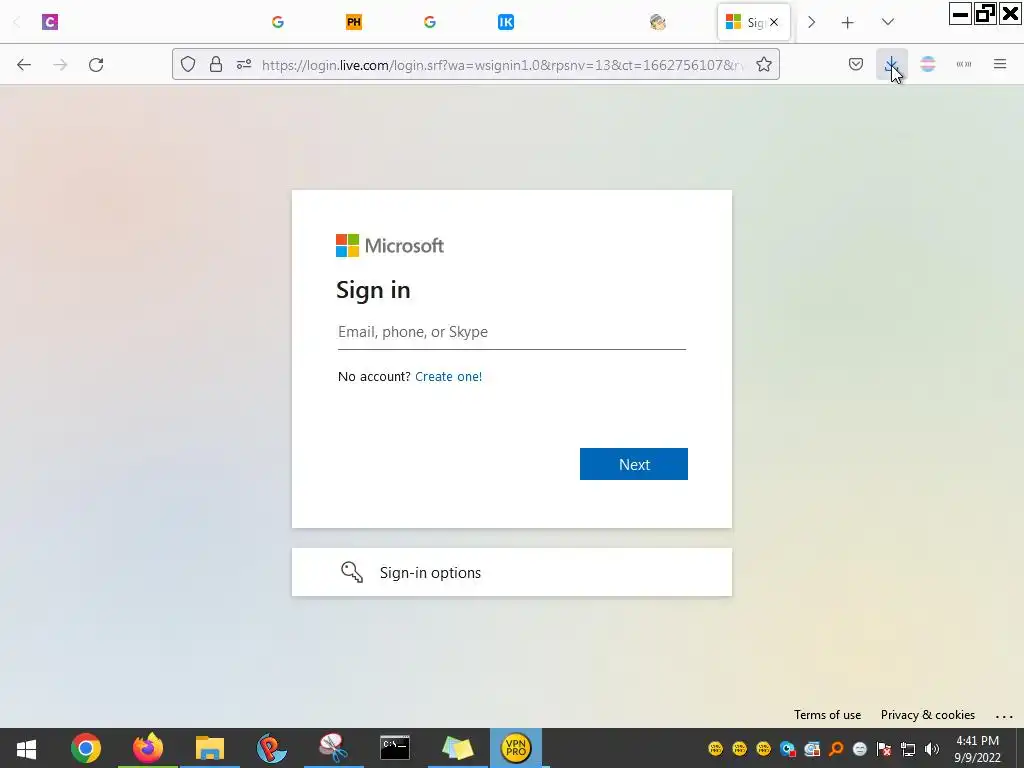1024x768 pixels.
Task: View site security via padlock icon
Action: [x=216, y=64]
